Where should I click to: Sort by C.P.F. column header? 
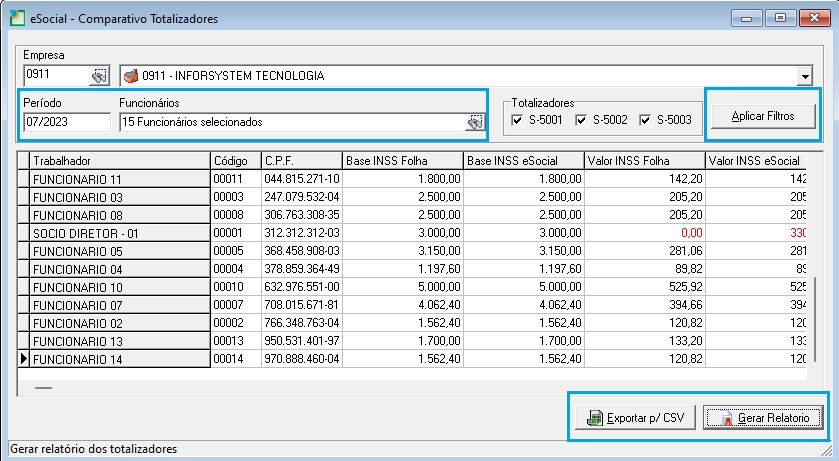click(302, 160)
